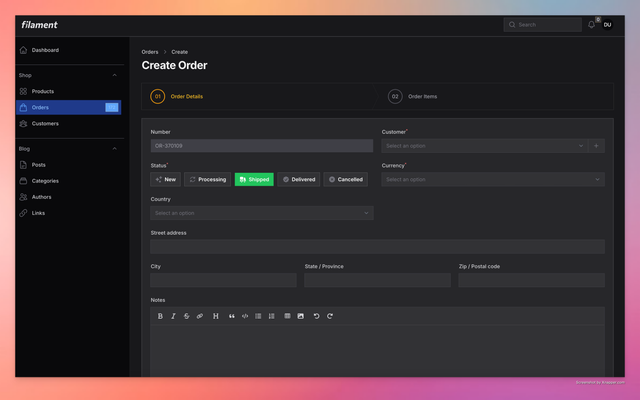Click the search magnifier icon
Screen dimensions: 640x400
[512, 25]
